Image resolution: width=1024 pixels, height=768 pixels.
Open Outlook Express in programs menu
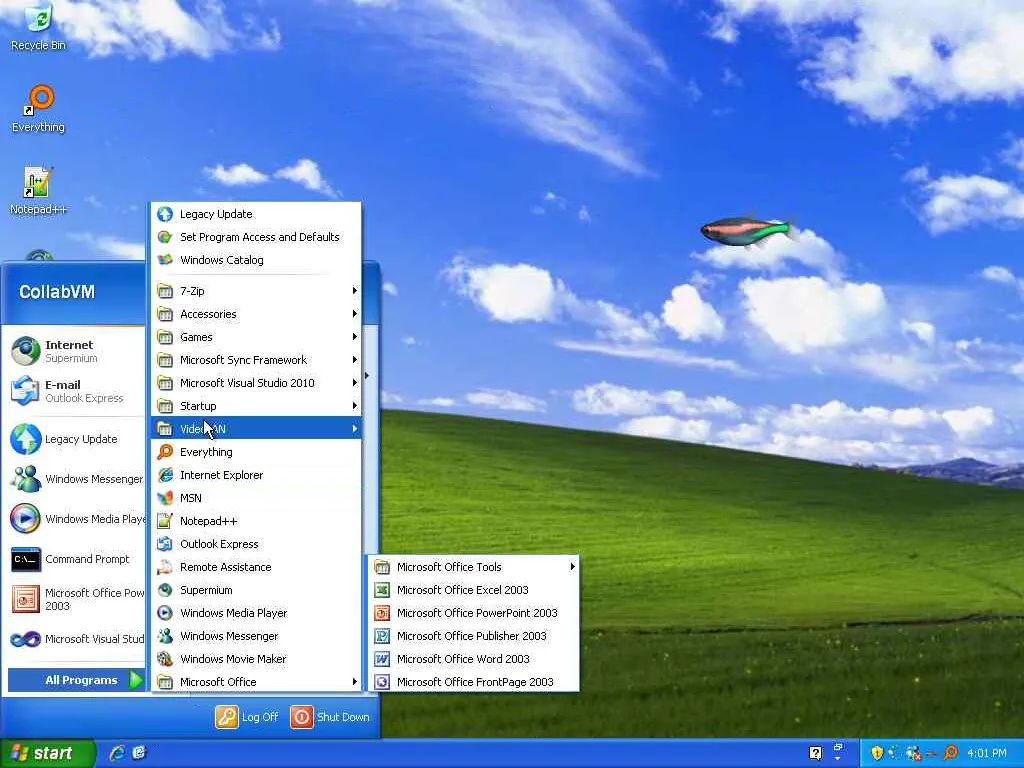click(x=256, y=544)
